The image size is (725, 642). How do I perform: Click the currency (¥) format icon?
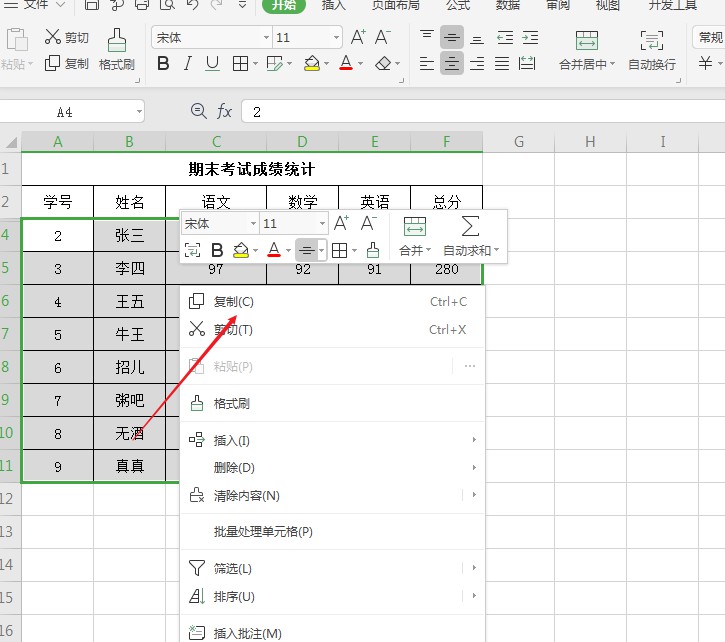point(705,63)
